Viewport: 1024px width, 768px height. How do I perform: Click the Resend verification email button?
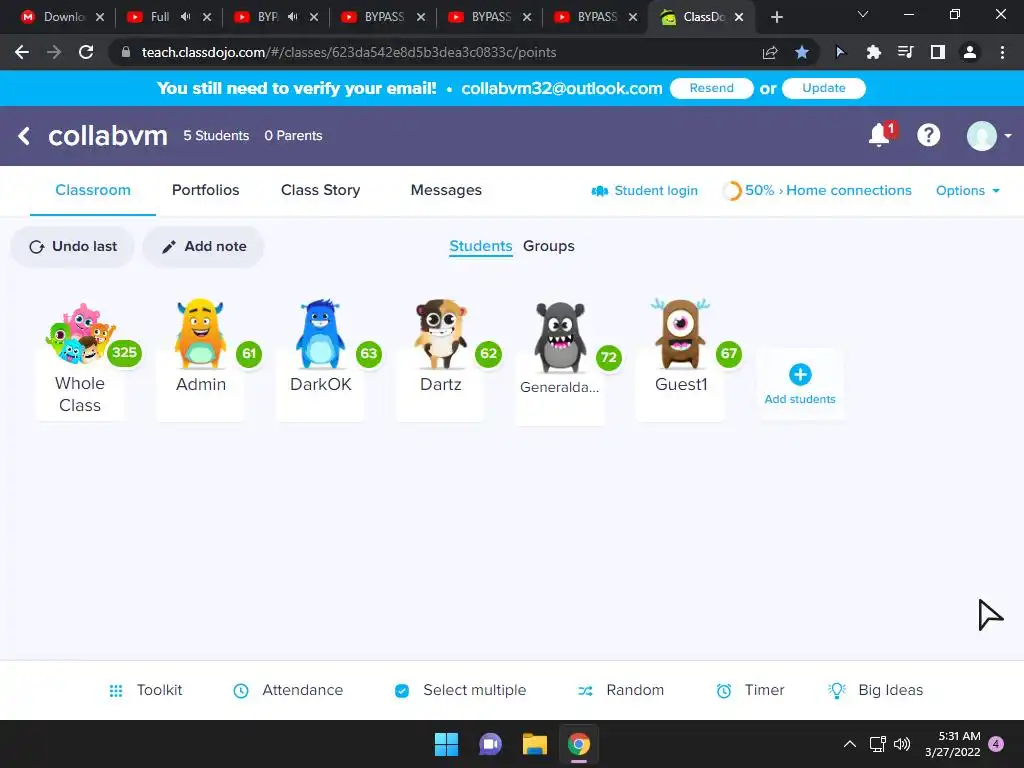click(712, 88)
